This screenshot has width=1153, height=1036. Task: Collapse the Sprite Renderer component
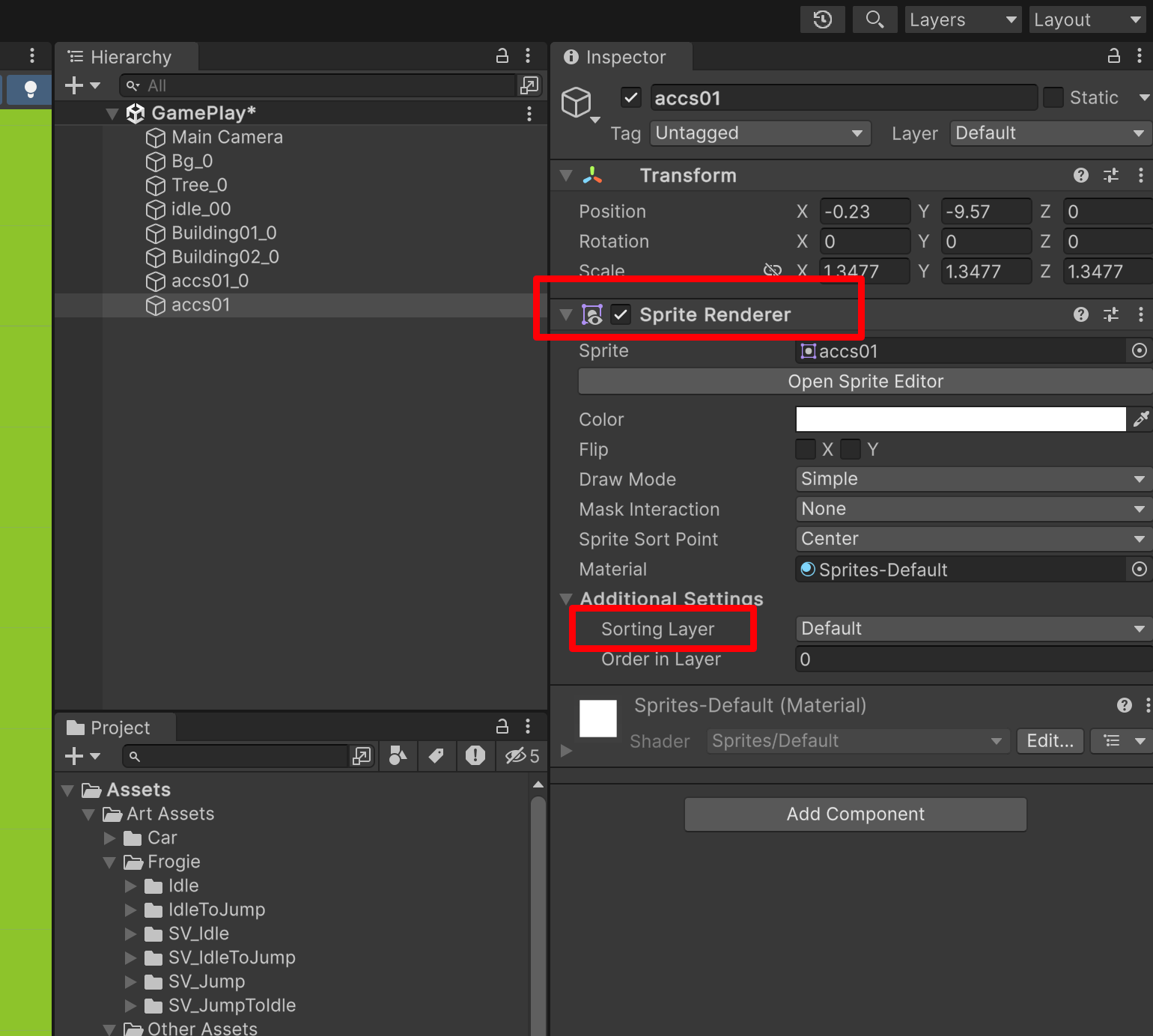[x=566, y=315]
